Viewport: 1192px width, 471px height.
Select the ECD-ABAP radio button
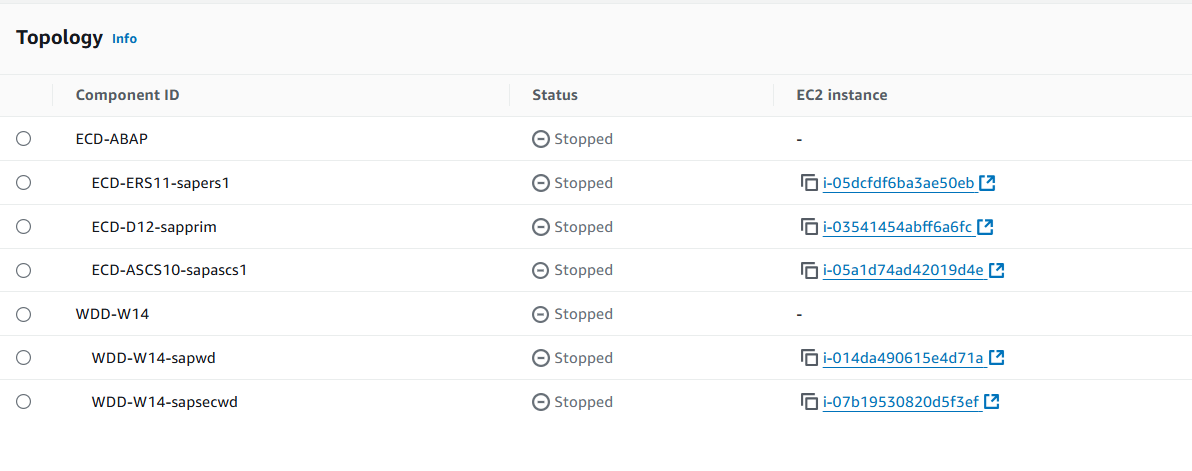pos(24,139)
